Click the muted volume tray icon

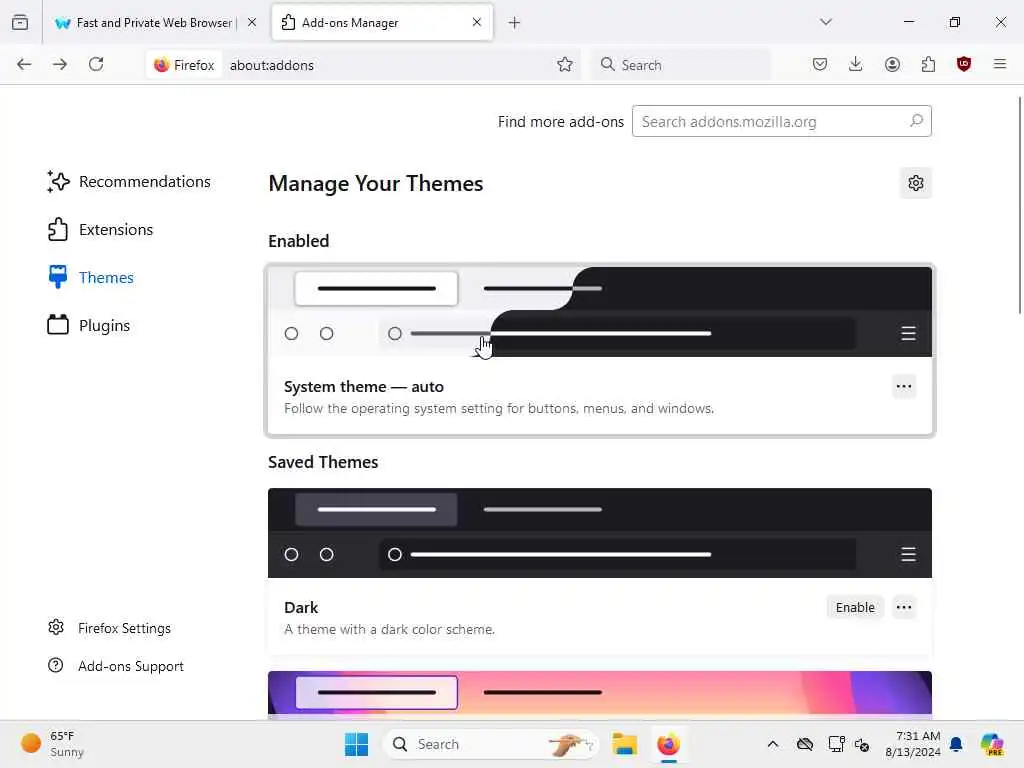pos(862,744)
